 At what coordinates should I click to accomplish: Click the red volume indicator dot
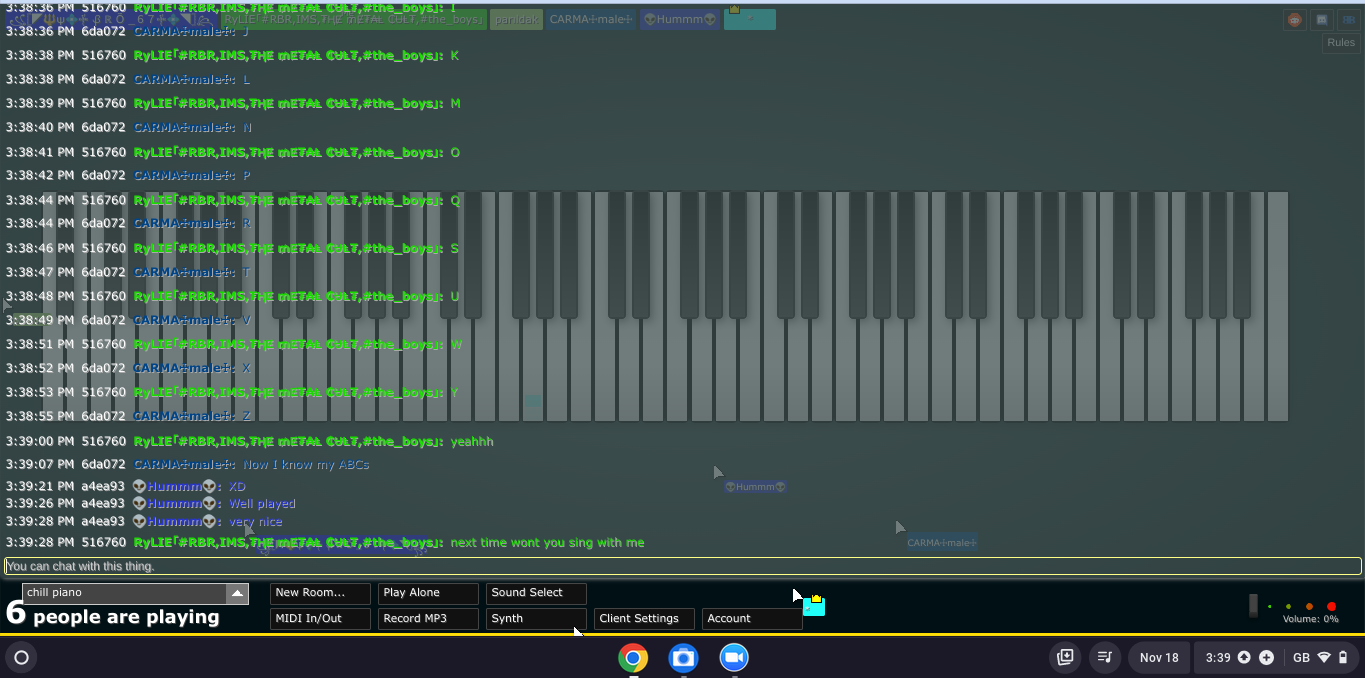point(1331,607)
